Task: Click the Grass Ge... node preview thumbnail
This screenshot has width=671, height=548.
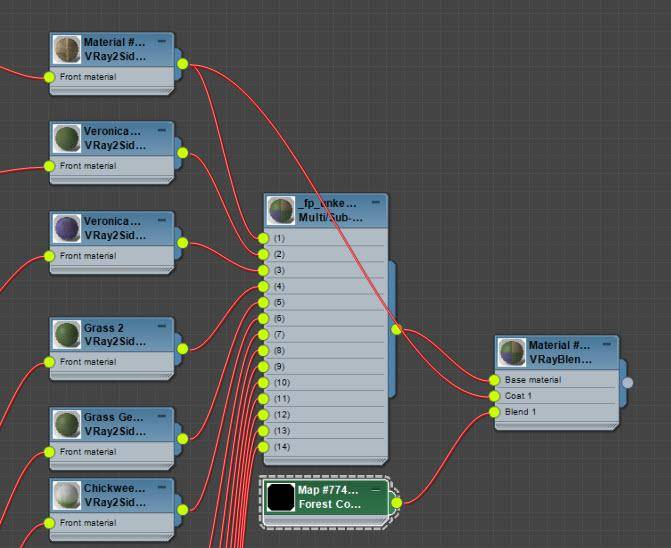Action: (x=68, y=423)
